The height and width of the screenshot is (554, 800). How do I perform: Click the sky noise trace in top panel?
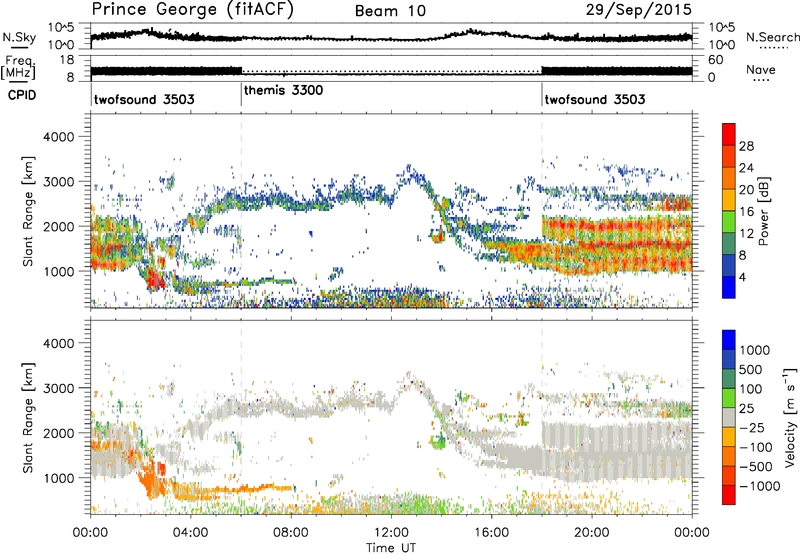(391, 37)
